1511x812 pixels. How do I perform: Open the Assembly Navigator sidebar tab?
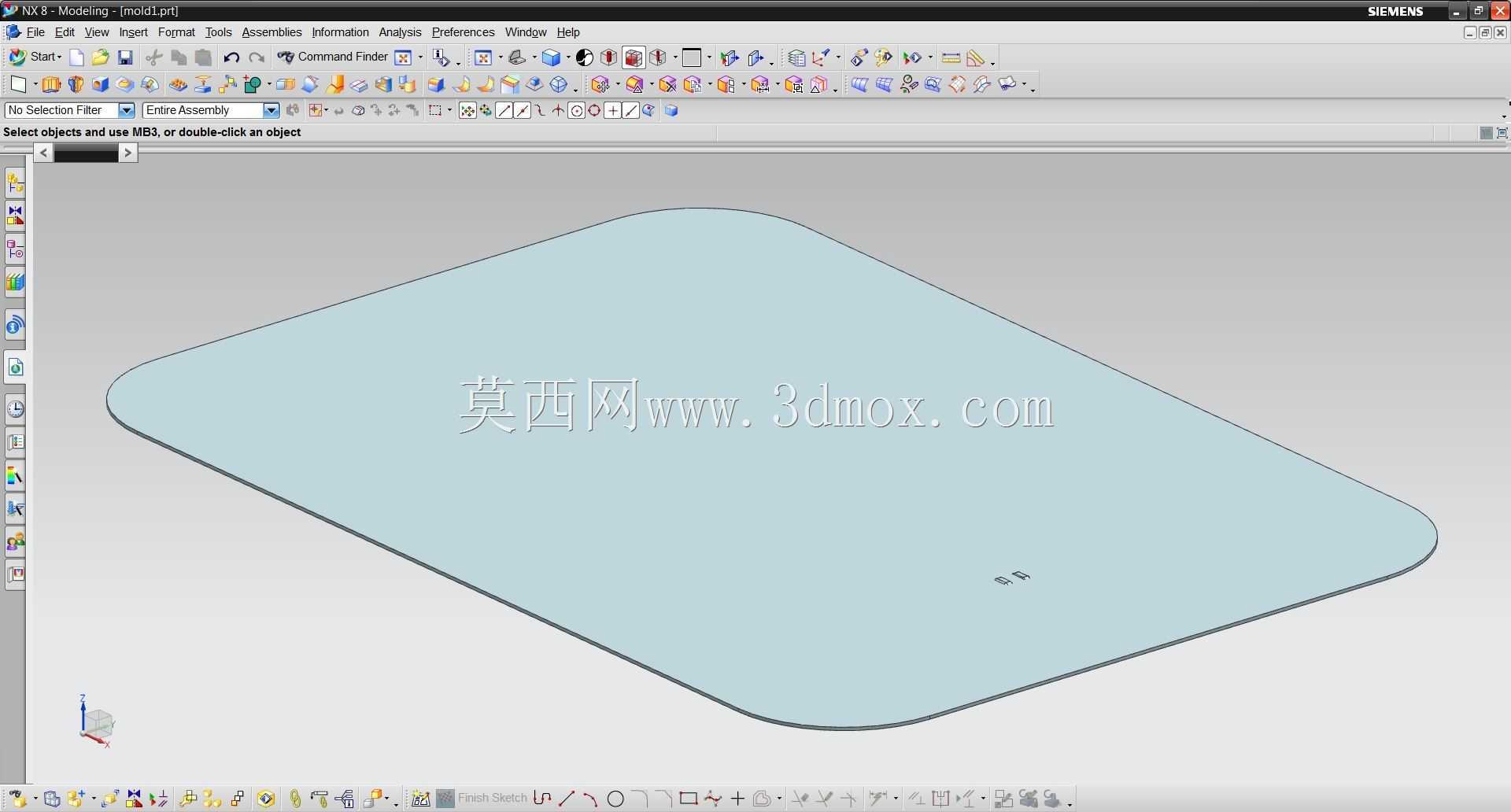[15, 183]
